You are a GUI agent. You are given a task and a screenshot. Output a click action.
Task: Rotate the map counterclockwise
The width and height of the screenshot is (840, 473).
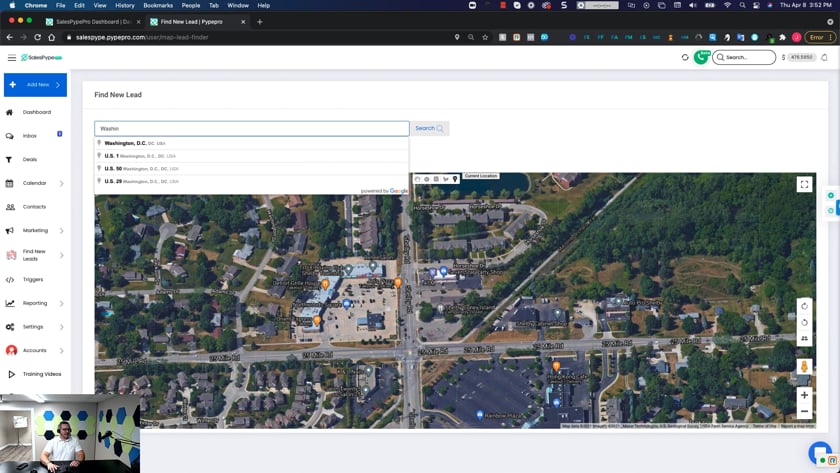pos(804,322)
